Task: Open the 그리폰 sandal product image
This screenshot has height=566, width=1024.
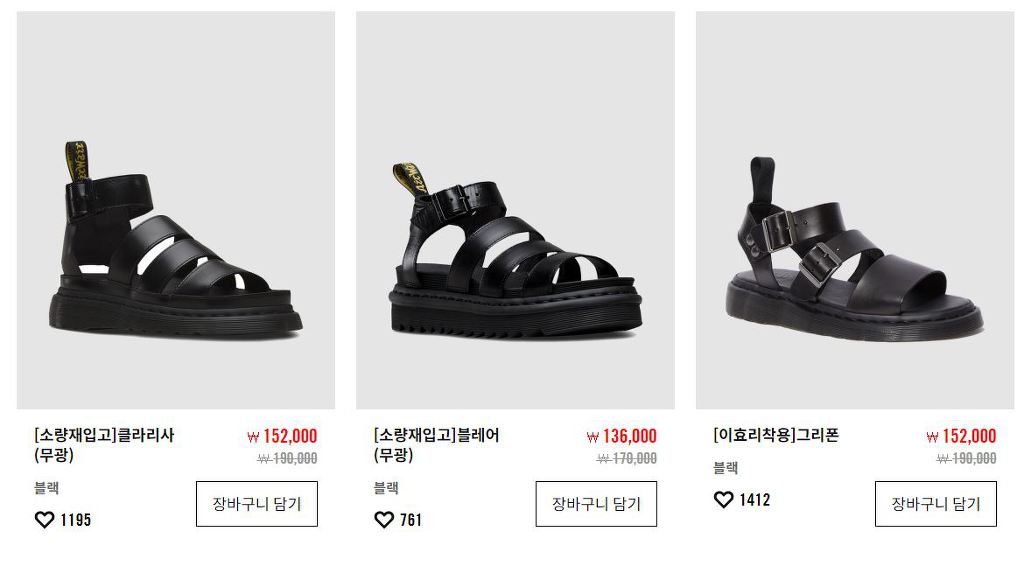Action: coord(855,210)
